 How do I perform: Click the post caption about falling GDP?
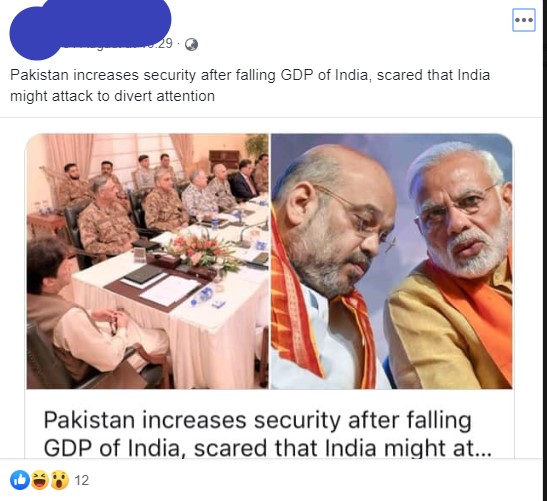pos(250,85)
